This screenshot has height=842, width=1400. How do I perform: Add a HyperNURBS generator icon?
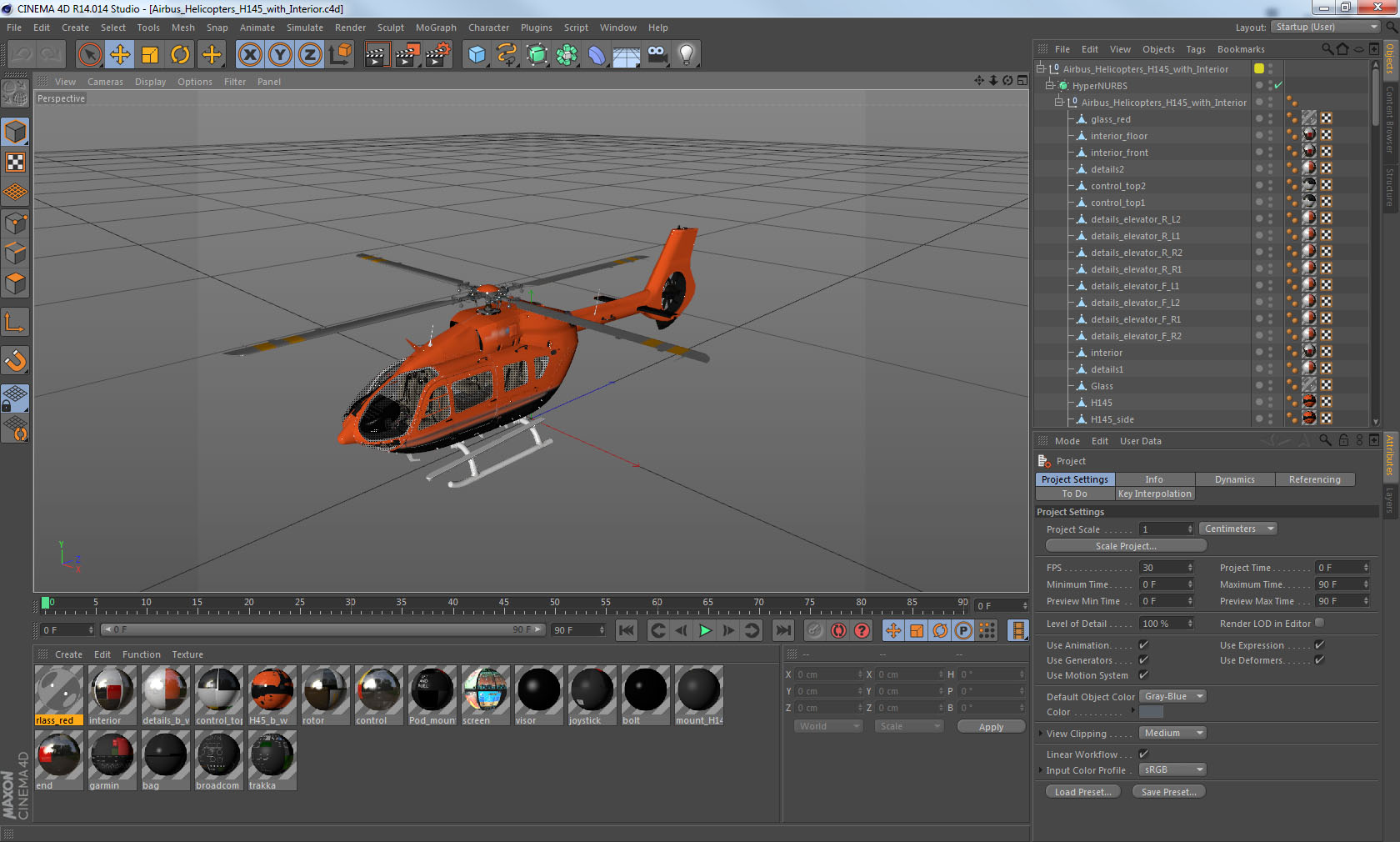(537, 55)
